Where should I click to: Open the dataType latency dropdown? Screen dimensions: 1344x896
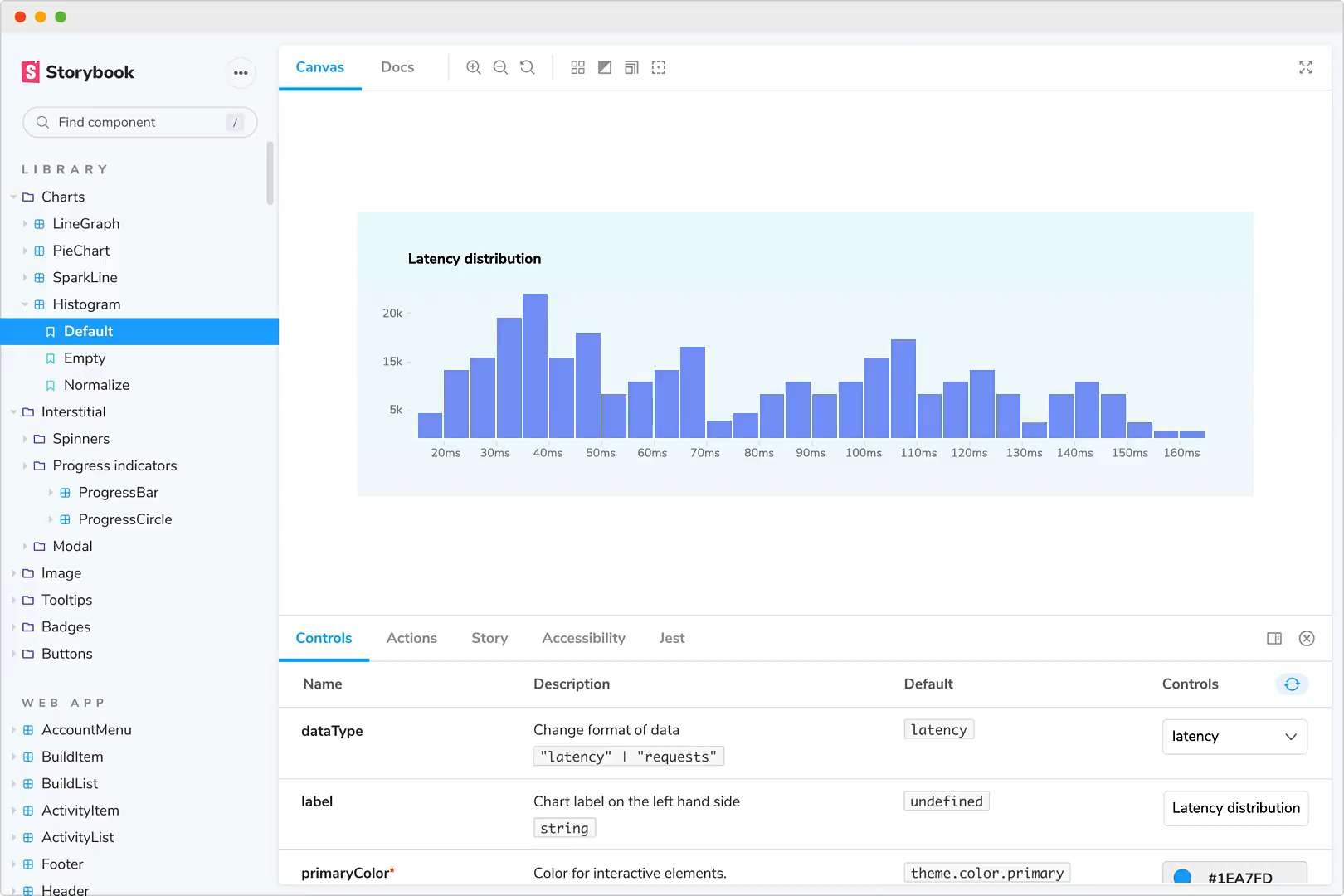(x=1234, y=737)
